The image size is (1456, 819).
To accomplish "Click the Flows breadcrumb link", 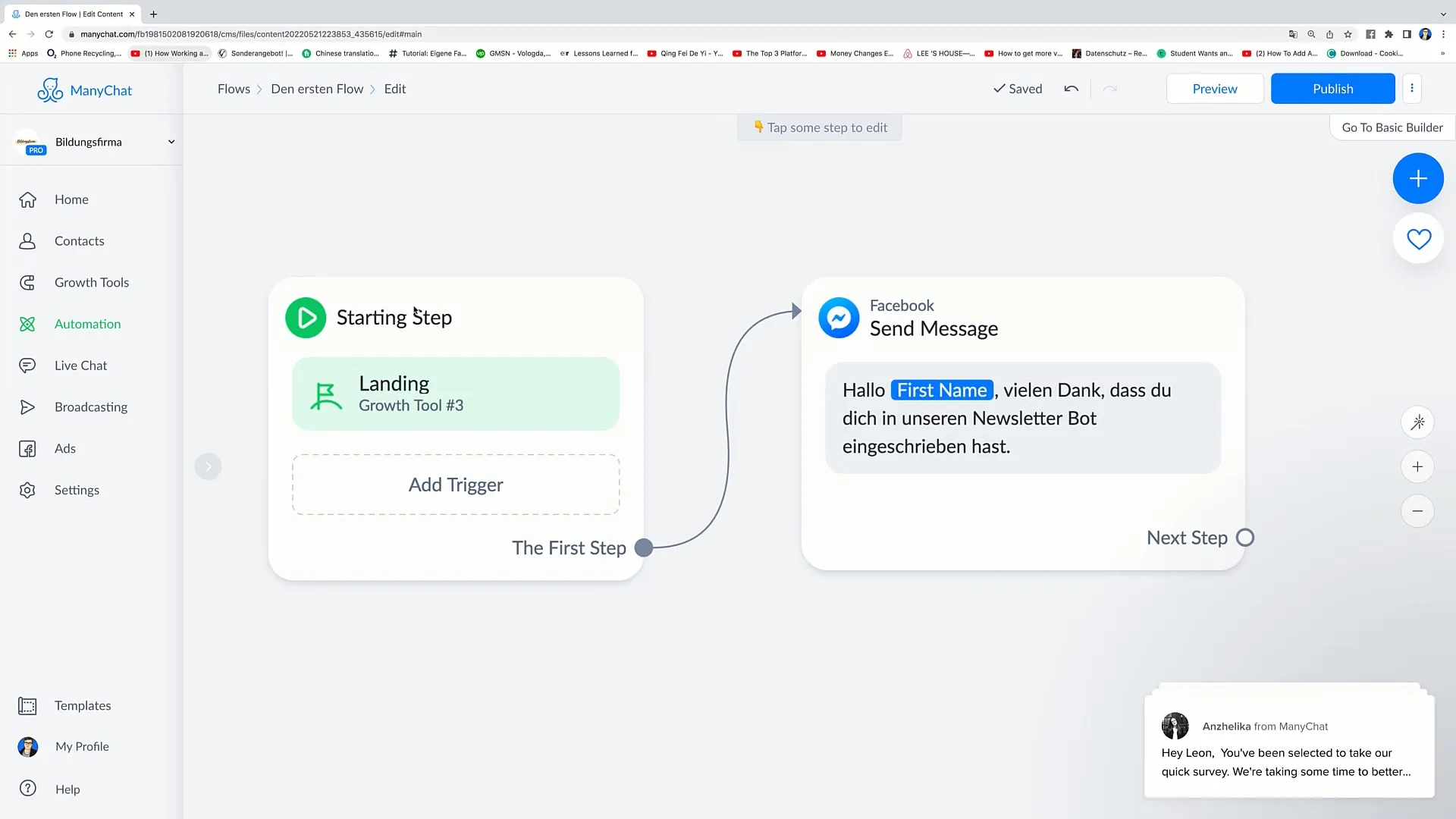I will pyautogui.click(x=234, y=89).
